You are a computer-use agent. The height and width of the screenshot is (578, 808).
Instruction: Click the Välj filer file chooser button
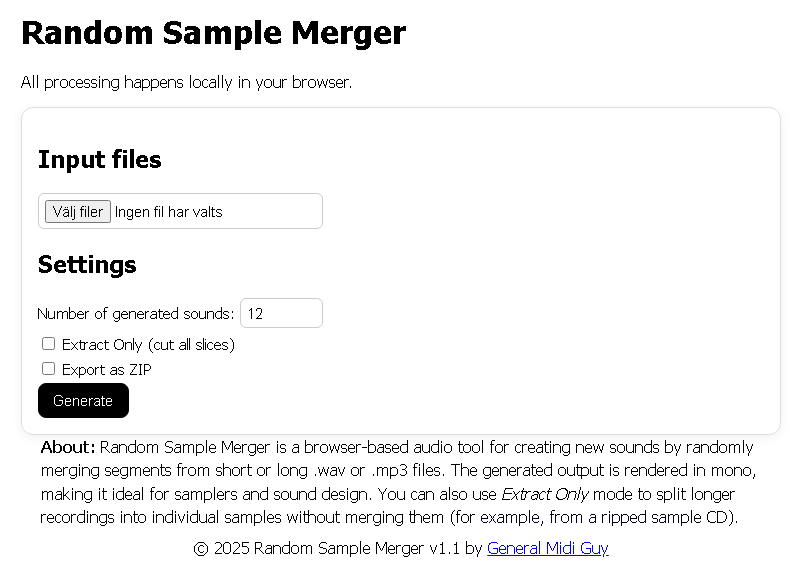coord(78,212)
